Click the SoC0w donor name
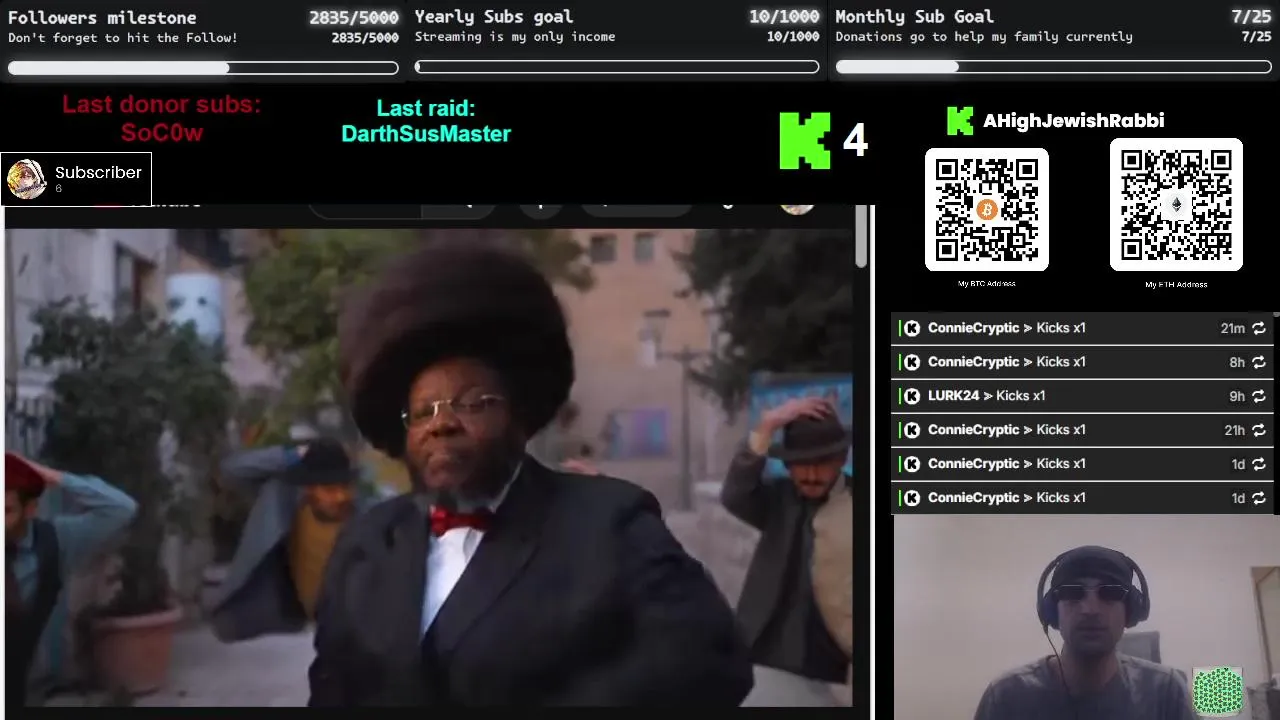This screenshot has width=1280, height=720. point(162,133)
